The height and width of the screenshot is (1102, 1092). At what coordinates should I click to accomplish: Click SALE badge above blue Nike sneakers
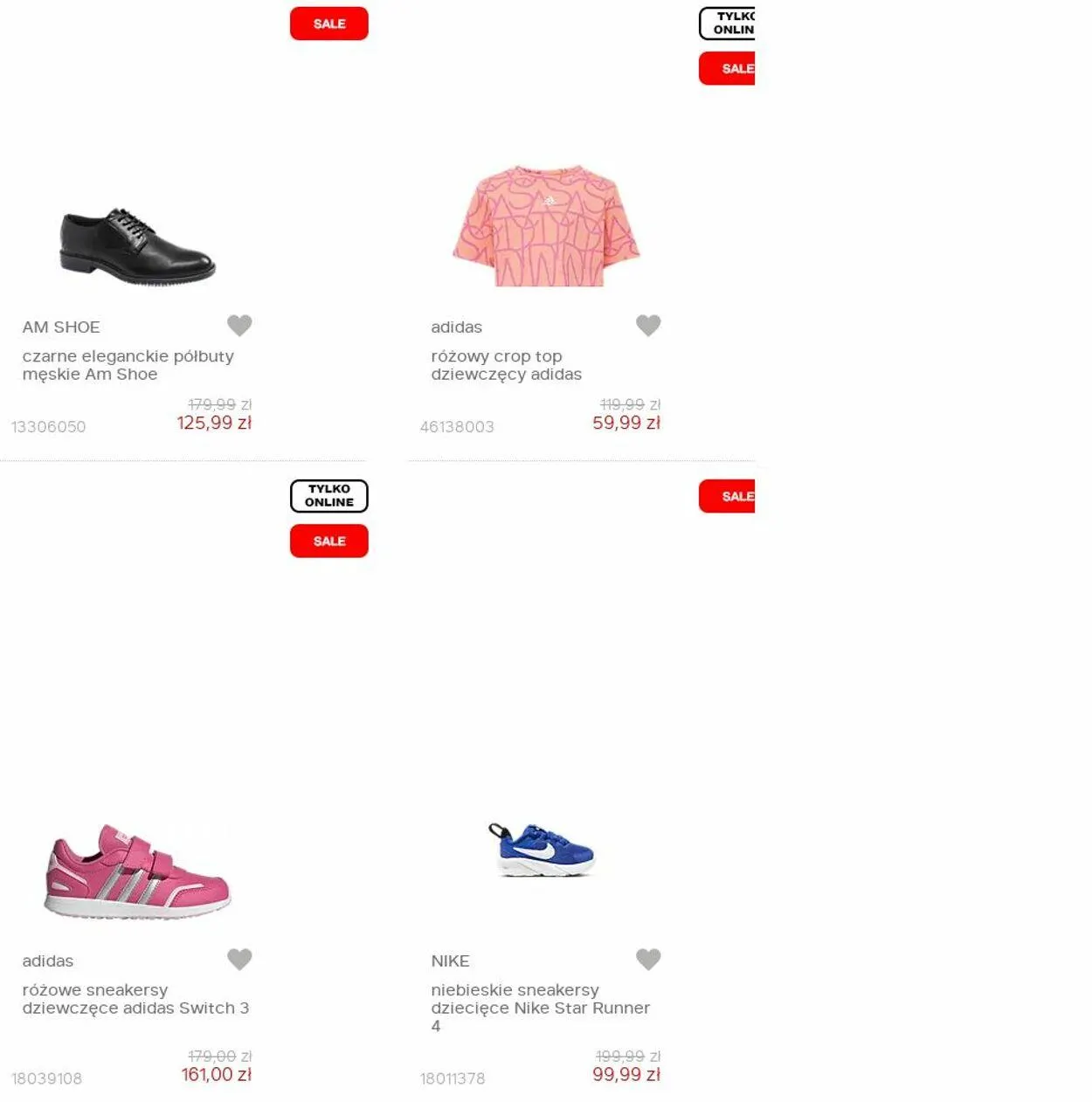pos(727,496)
